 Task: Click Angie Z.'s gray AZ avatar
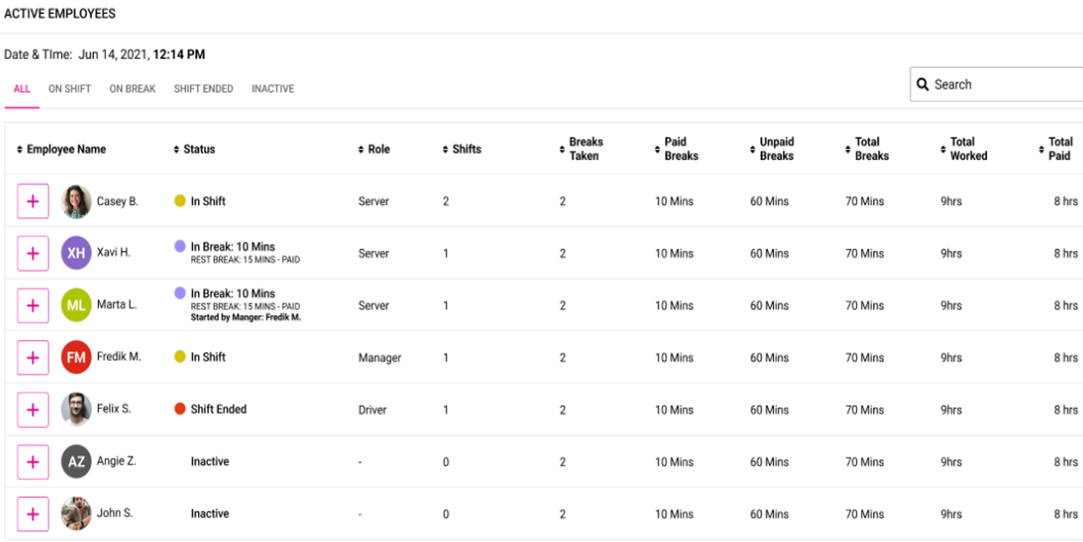point(76,461)
